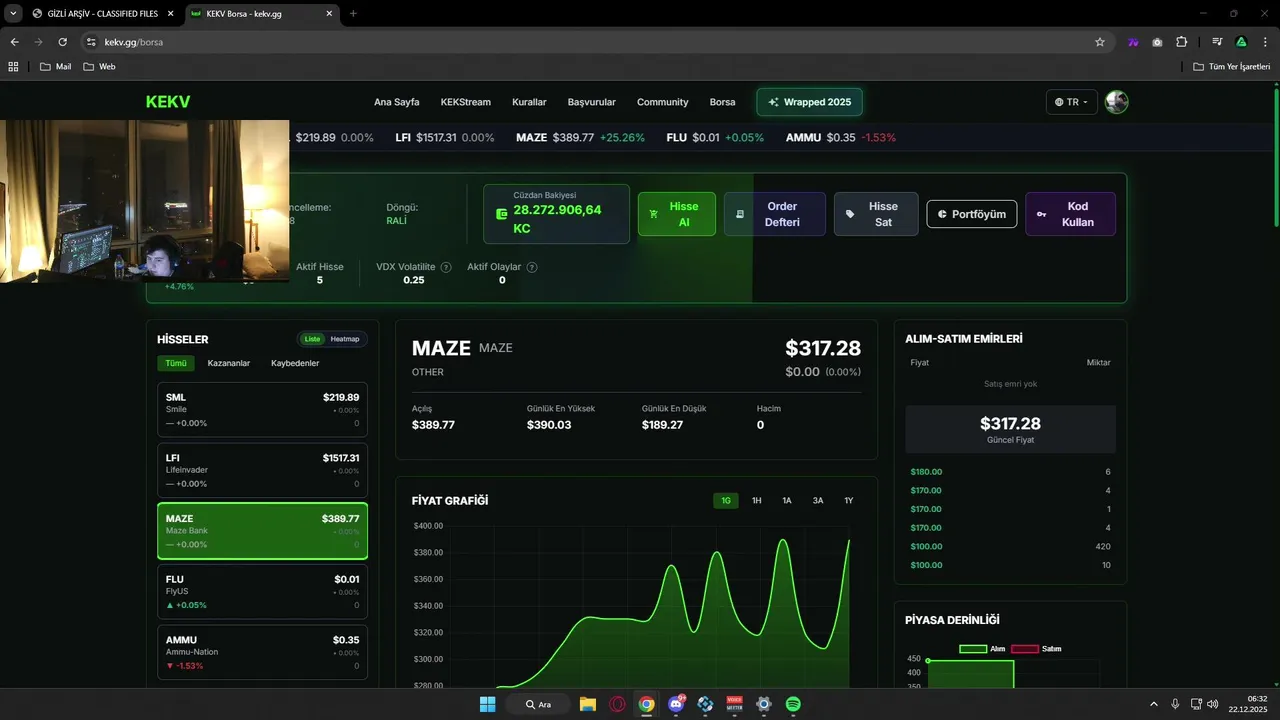Go back in browser history
The image size is (1280, 720).
14,42
